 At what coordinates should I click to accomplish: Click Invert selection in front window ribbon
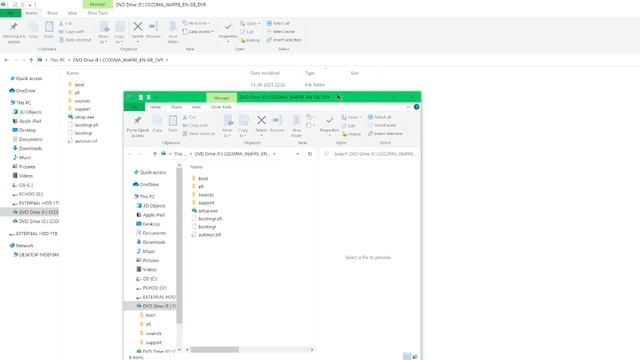tap(385, 134)
